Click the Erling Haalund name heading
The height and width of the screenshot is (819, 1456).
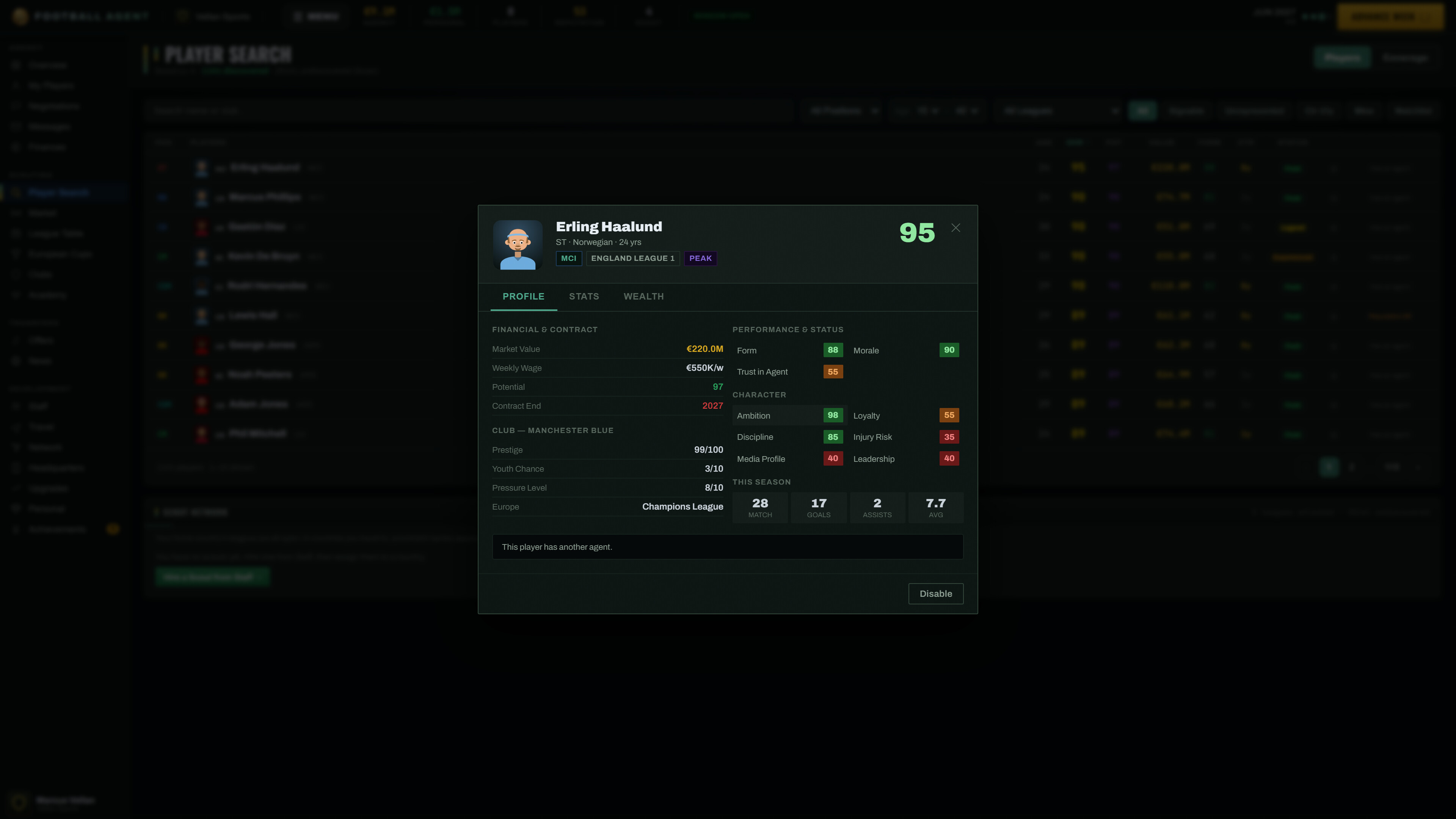(609, 227)
